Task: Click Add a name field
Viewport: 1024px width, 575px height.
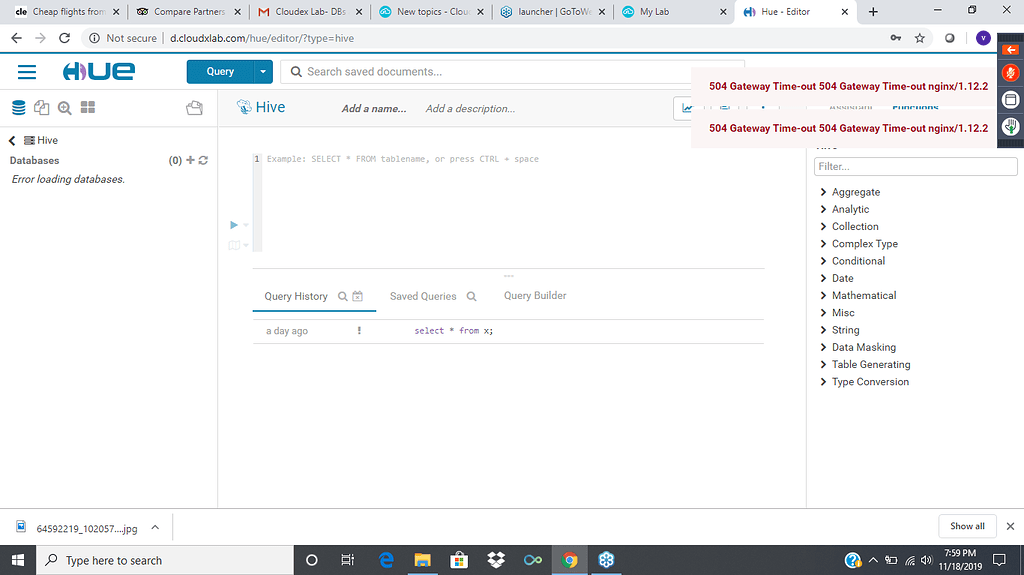Action: (x=374, y=109)
